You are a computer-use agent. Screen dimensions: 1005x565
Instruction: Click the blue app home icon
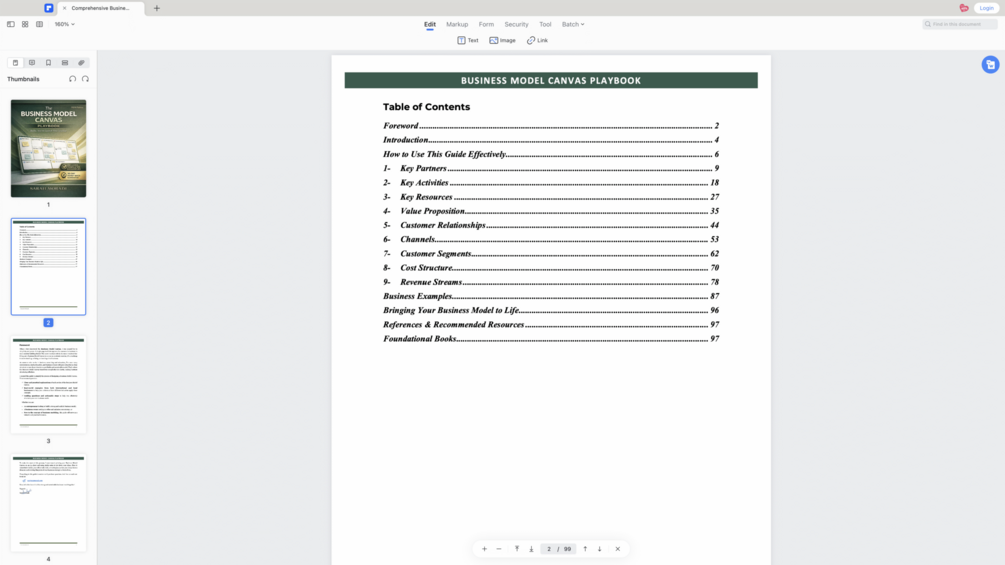49,8
